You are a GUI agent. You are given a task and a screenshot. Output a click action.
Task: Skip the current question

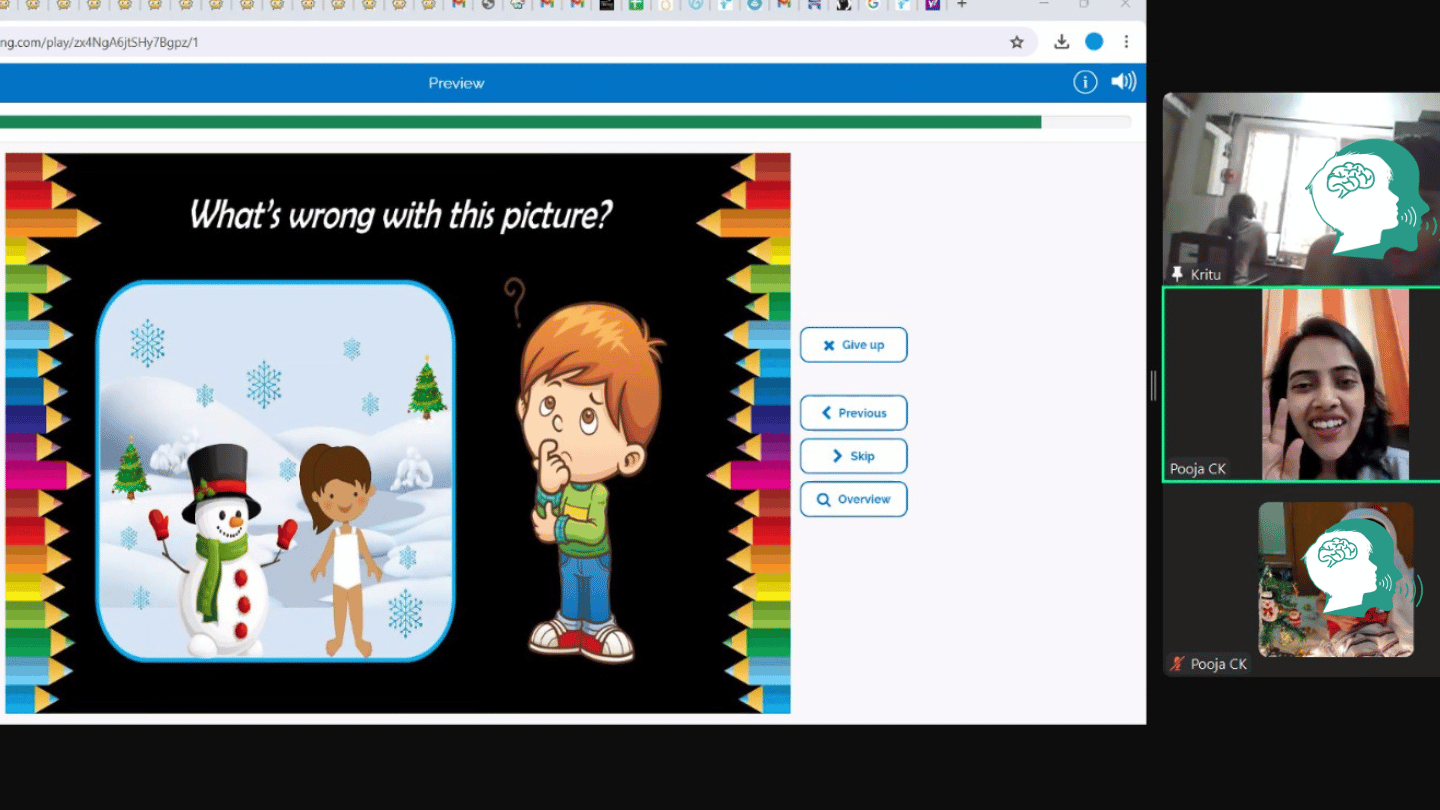(853, 456)
